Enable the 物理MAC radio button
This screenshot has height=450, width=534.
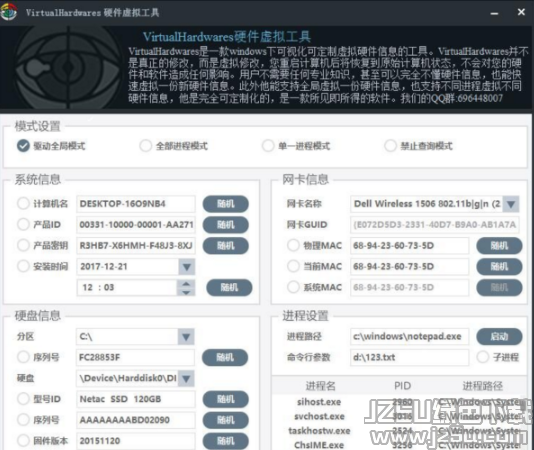[293, 245]
